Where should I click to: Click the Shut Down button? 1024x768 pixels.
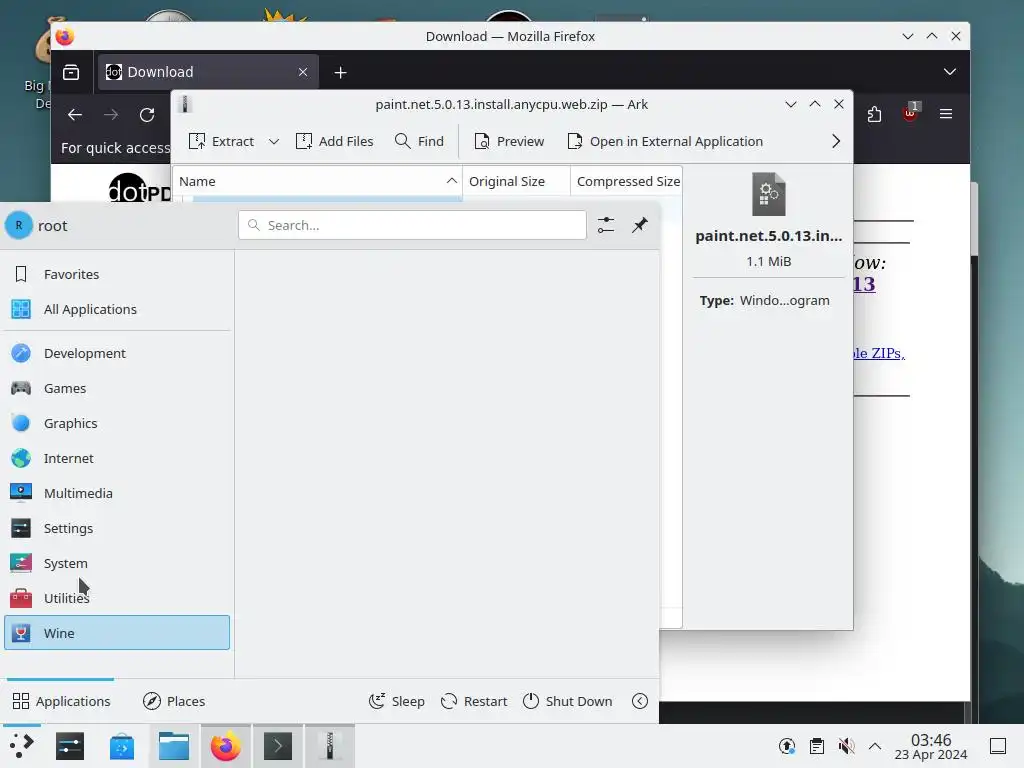(x=568, y=701)
